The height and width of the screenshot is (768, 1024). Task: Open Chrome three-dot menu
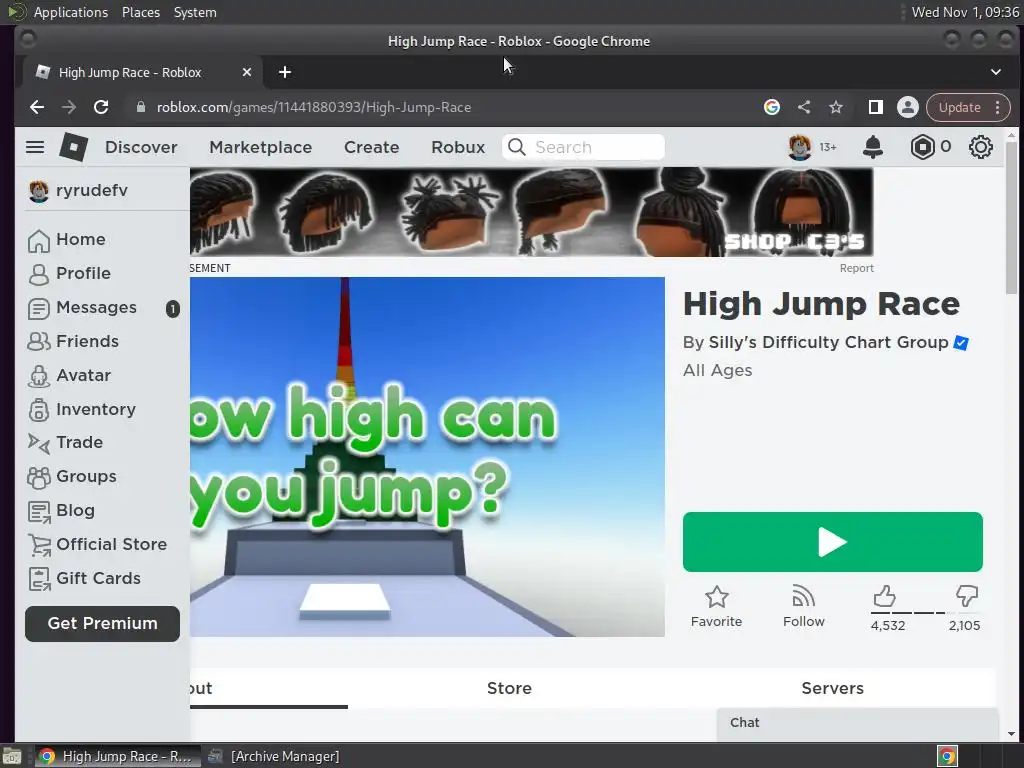click(997, 107)
